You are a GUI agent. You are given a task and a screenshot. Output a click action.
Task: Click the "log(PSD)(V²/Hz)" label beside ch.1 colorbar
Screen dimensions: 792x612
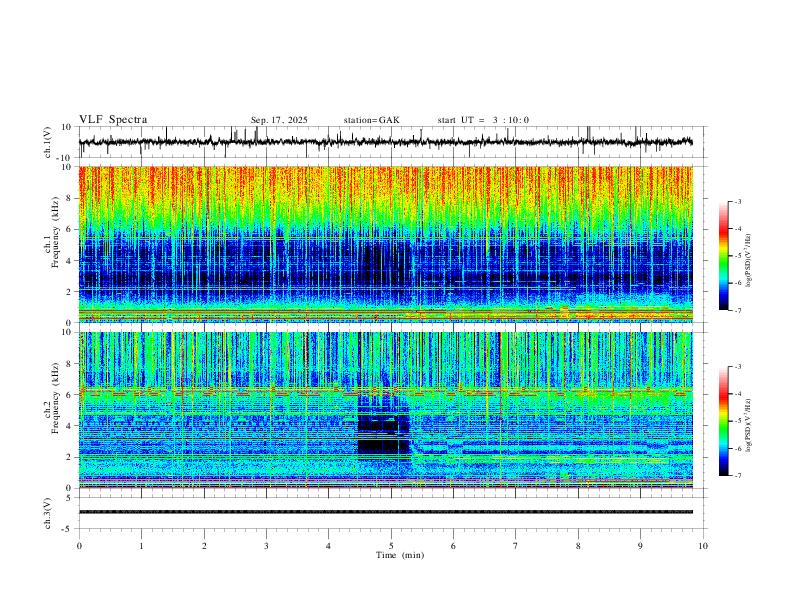click(749, 261)
